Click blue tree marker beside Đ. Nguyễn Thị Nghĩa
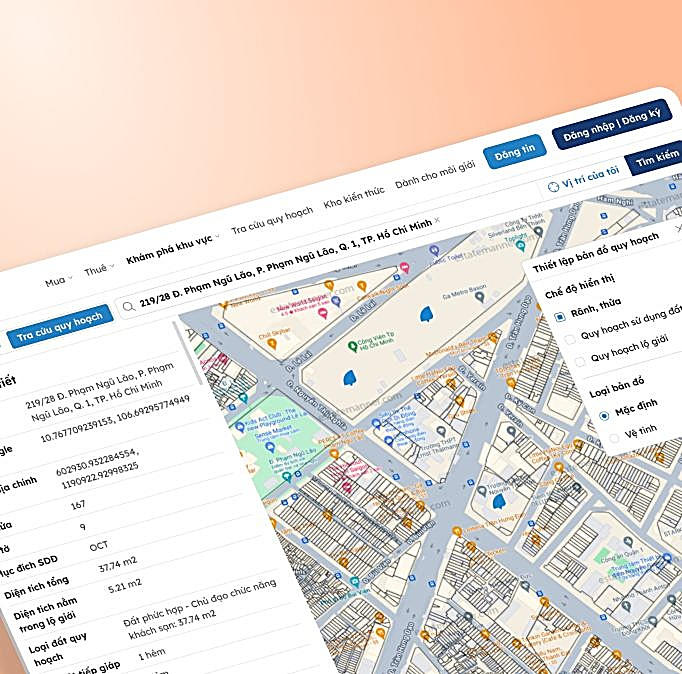Viewport: 682px width, 674px height. point(350,378)
